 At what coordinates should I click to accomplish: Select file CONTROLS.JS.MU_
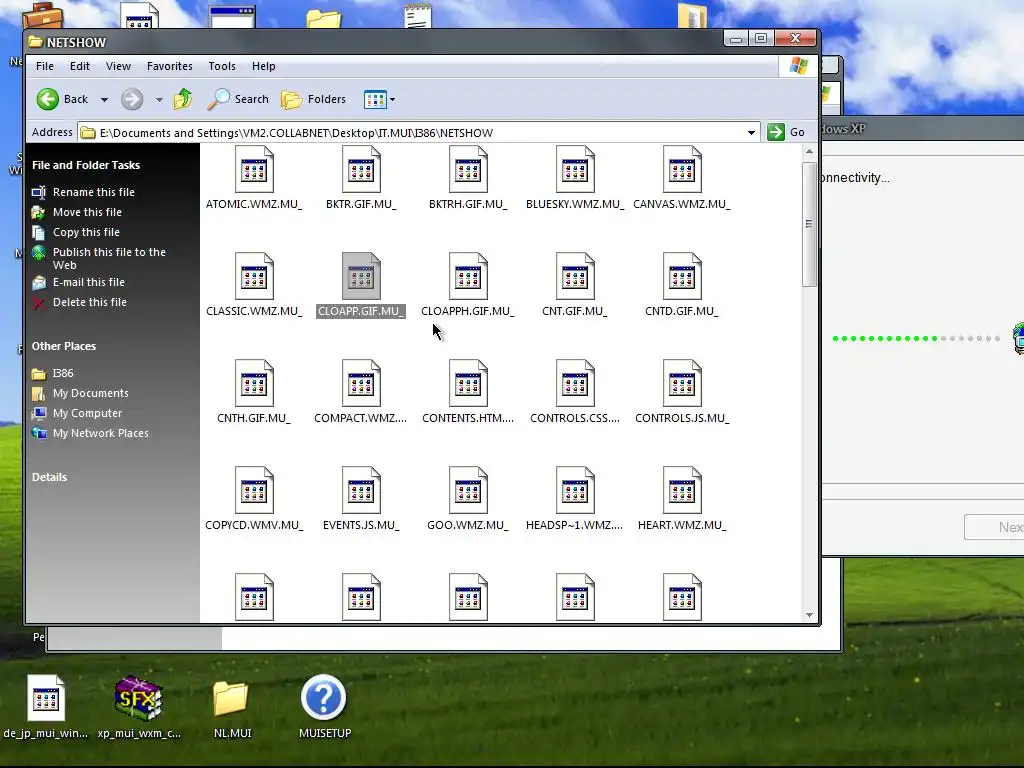coord(682,392)
